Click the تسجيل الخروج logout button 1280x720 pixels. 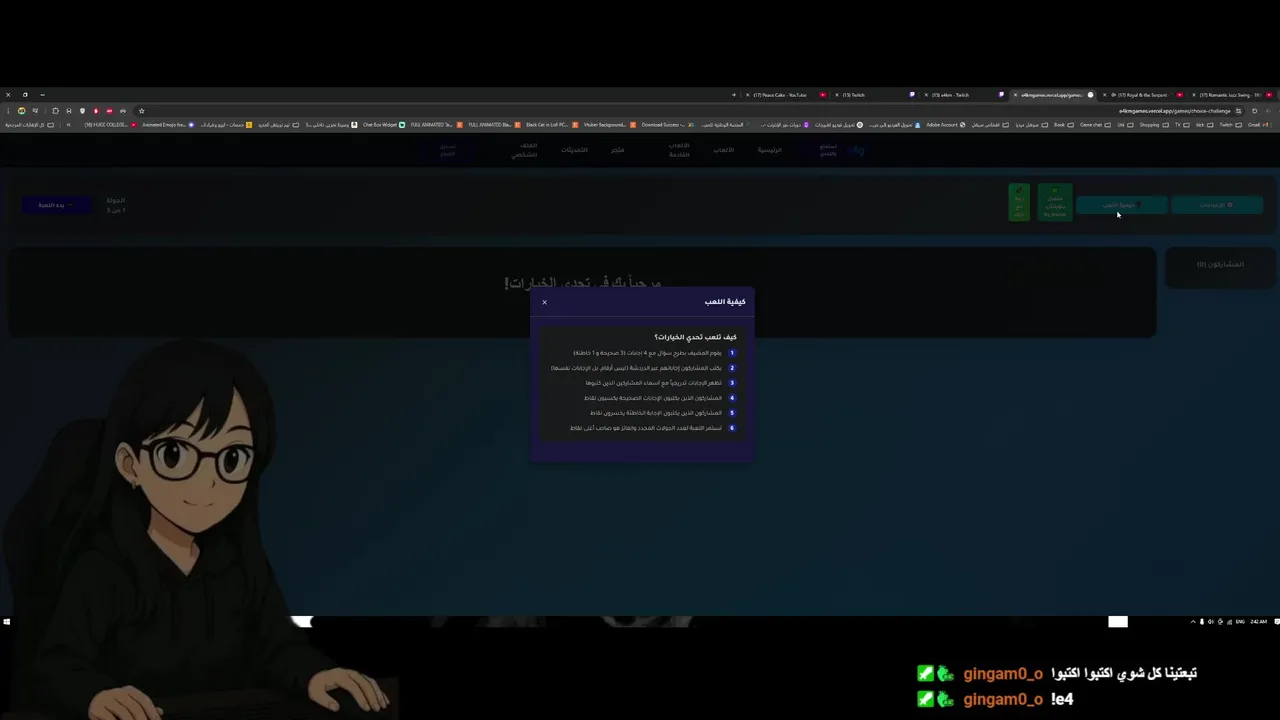[x=448, y=150]
